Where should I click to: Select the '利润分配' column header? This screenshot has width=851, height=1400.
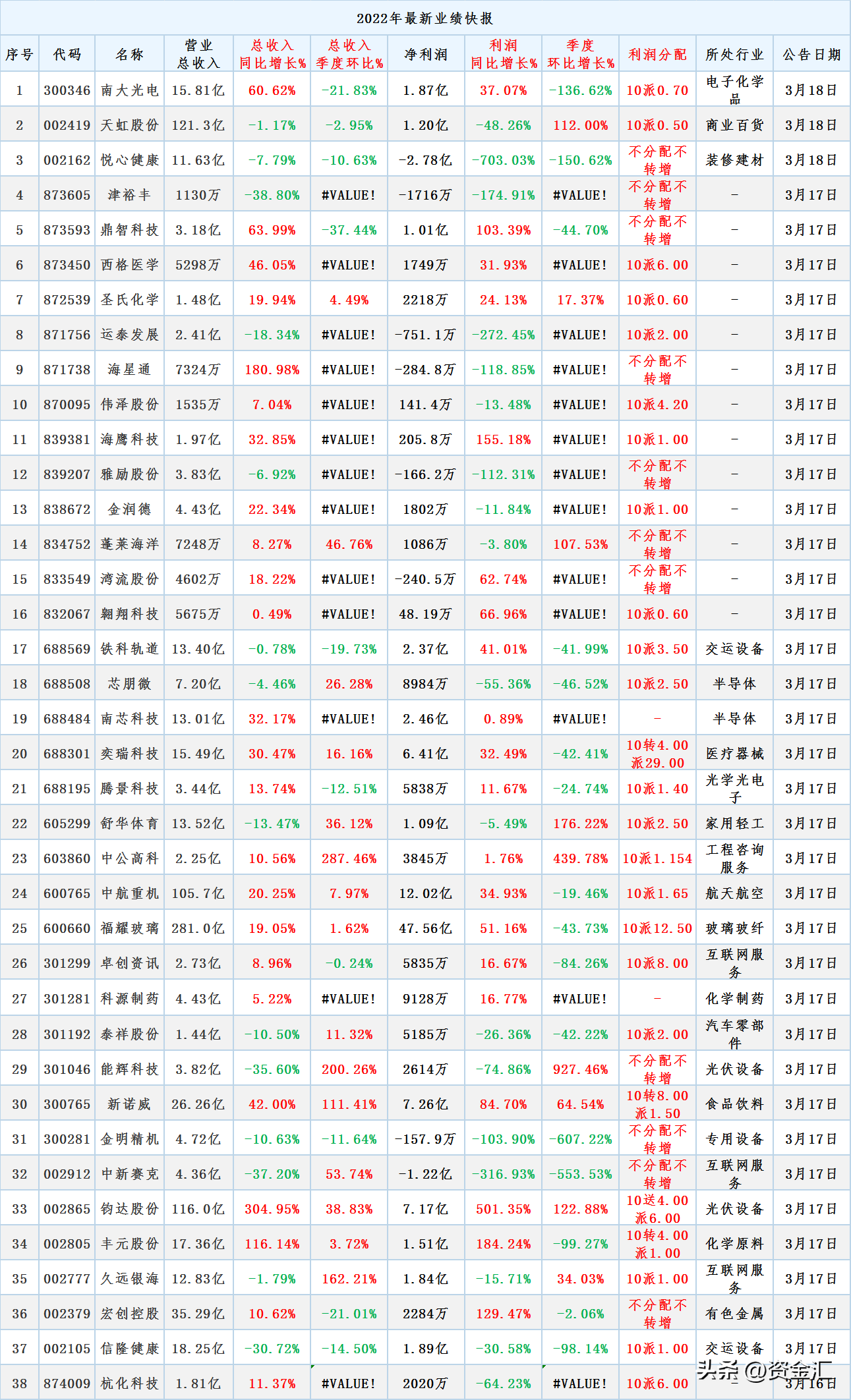pos(658,54)
